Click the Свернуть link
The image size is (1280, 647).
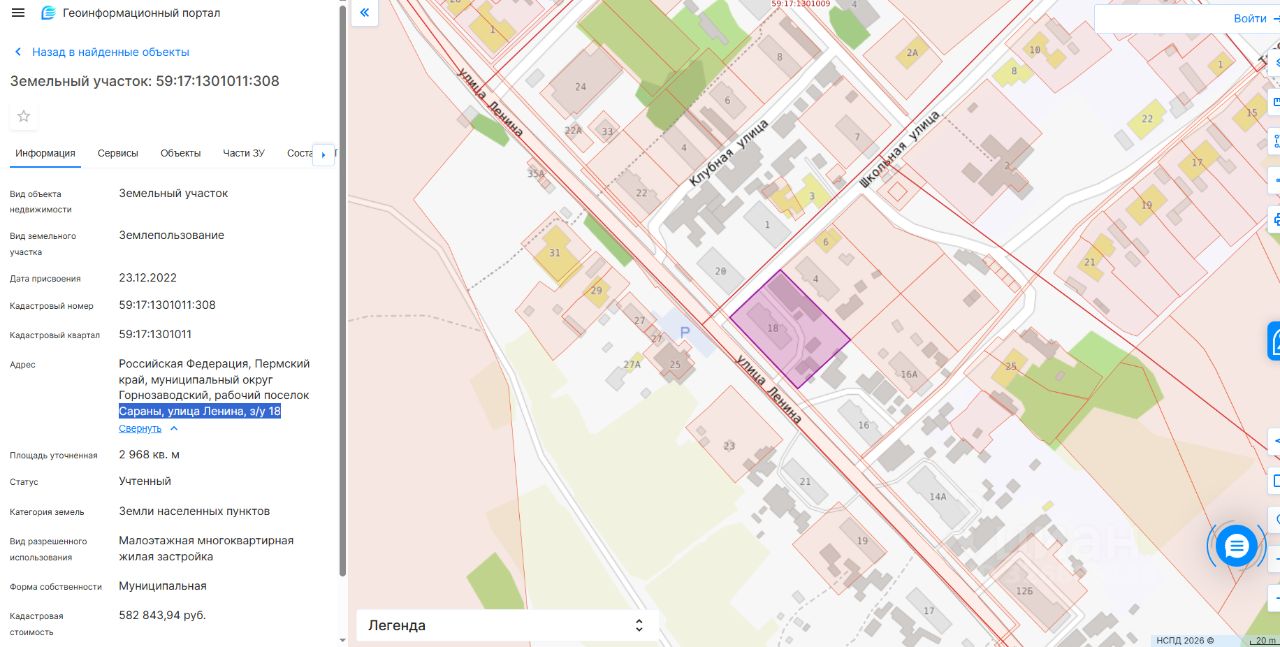[x=140, y=428]
